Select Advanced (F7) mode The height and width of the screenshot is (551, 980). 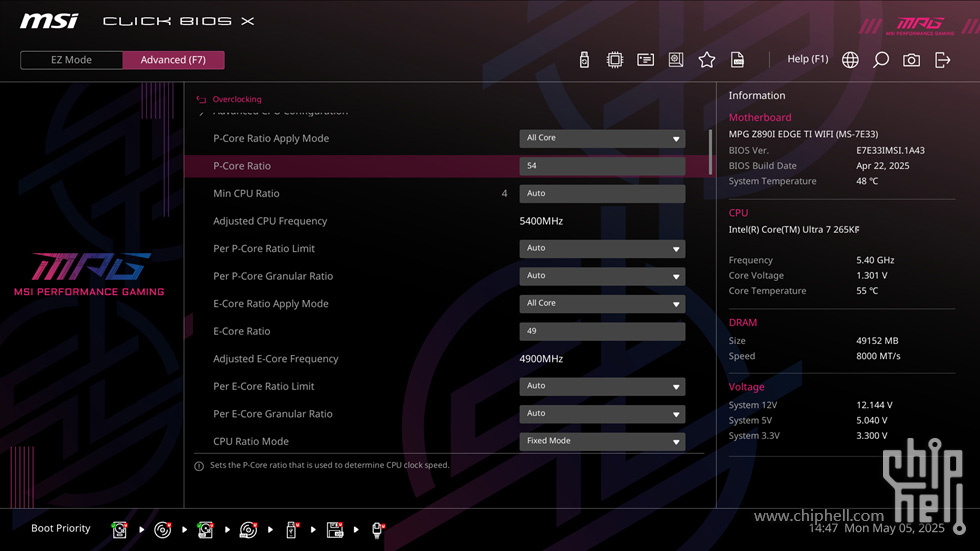[173, 60]
